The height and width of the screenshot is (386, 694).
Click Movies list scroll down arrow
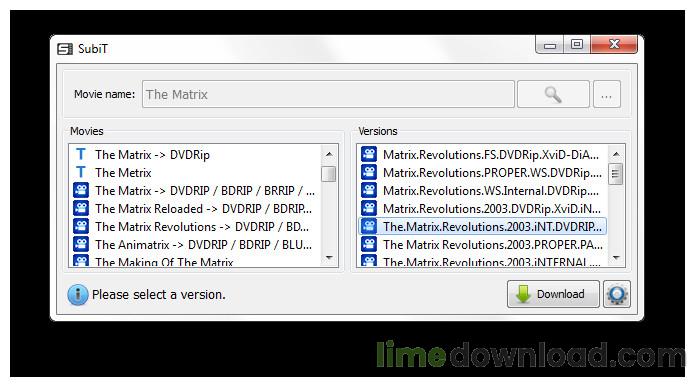329,258
